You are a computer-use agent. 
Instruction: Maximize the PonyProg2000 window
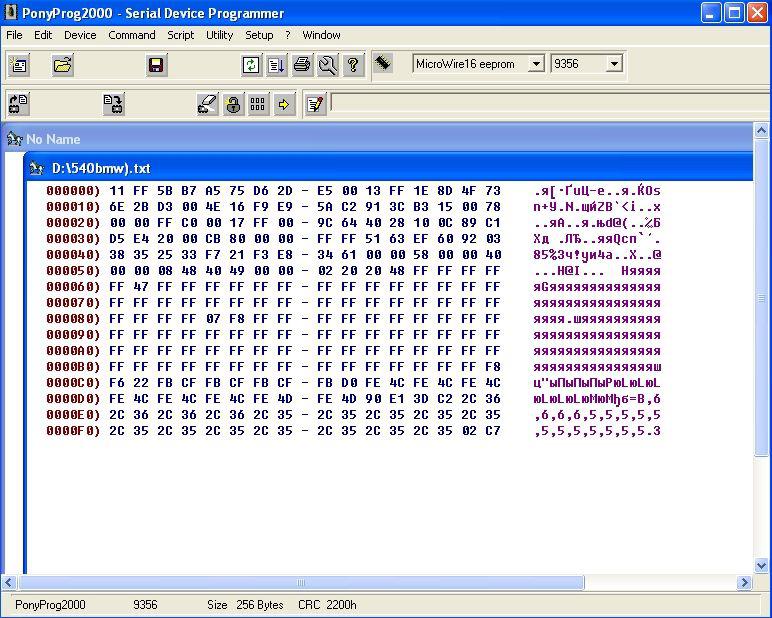734,13
